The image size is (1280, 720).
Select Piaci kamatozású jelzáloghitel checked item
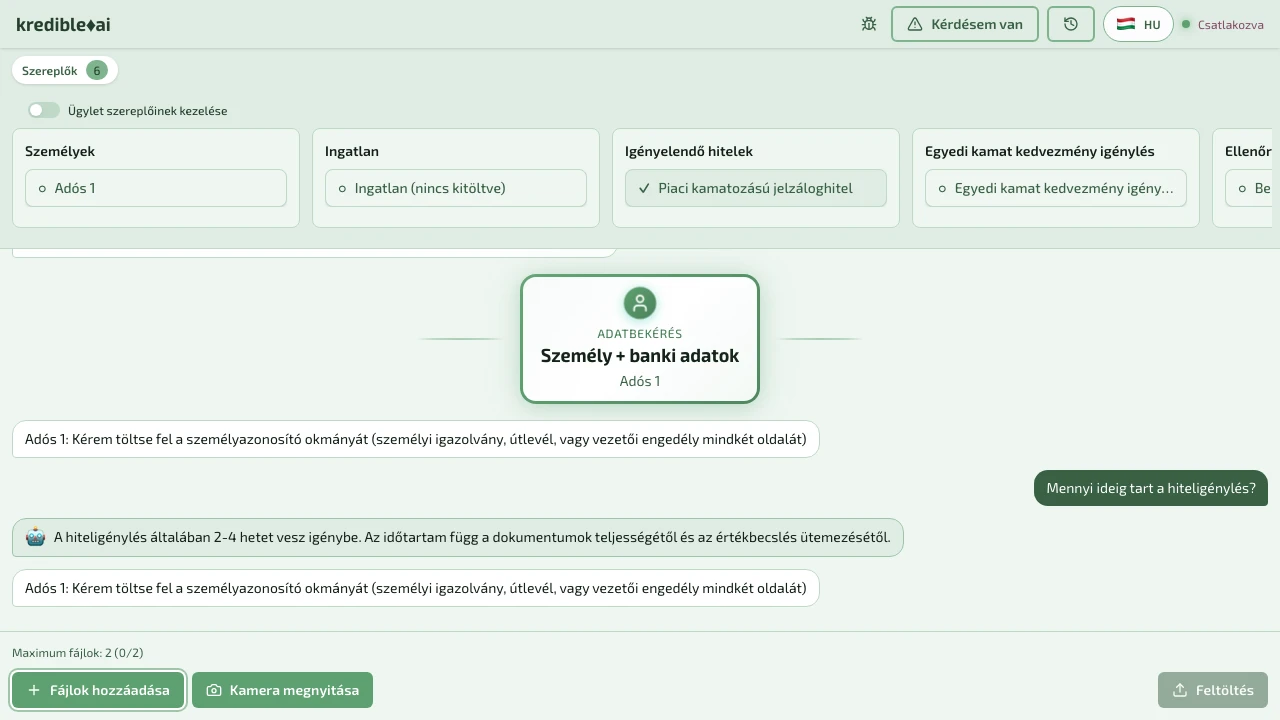(x=756, y=188)
